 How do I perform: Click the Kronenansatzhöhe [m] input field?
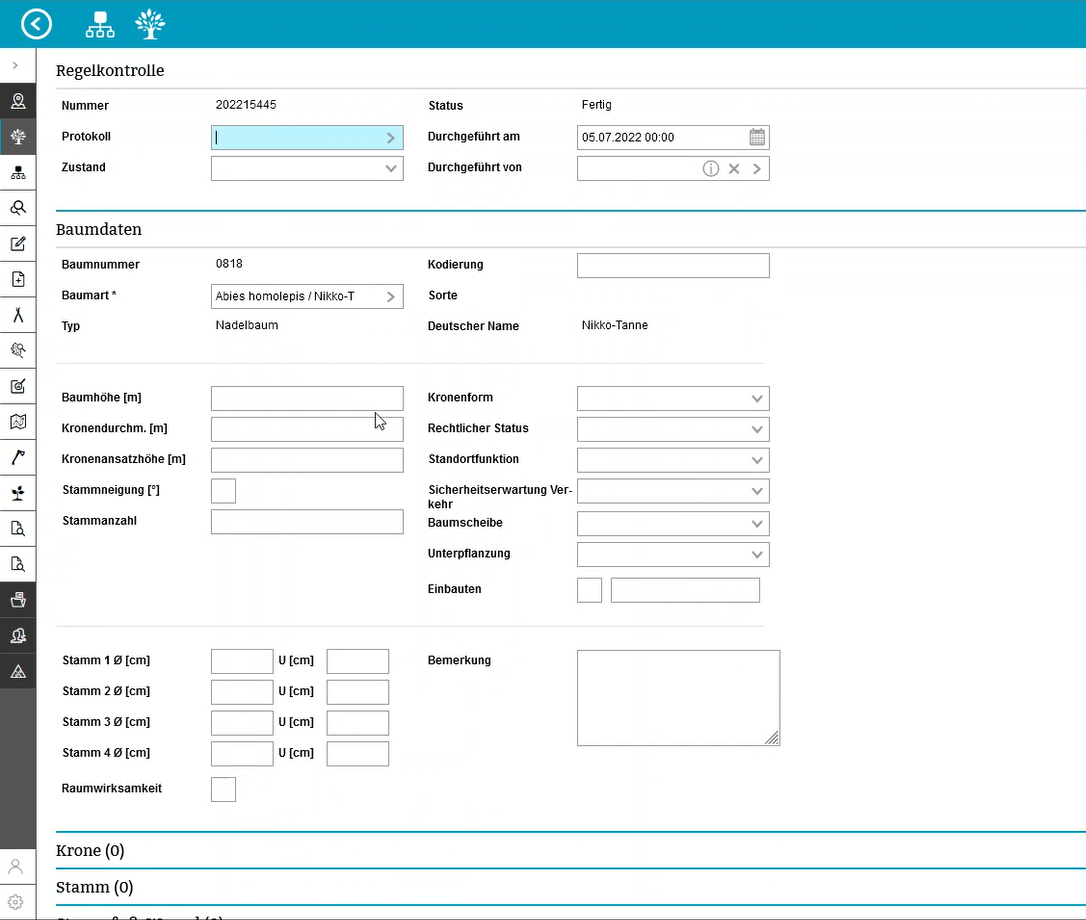(307, 460)
